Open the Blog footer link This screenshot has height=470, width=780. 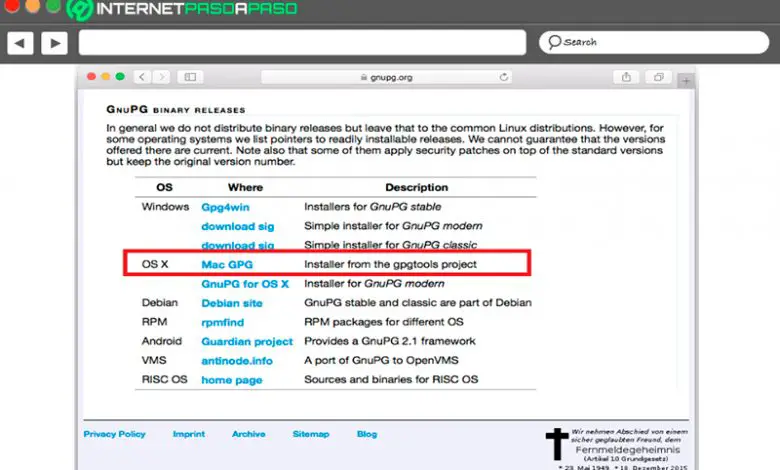(367, 434)
